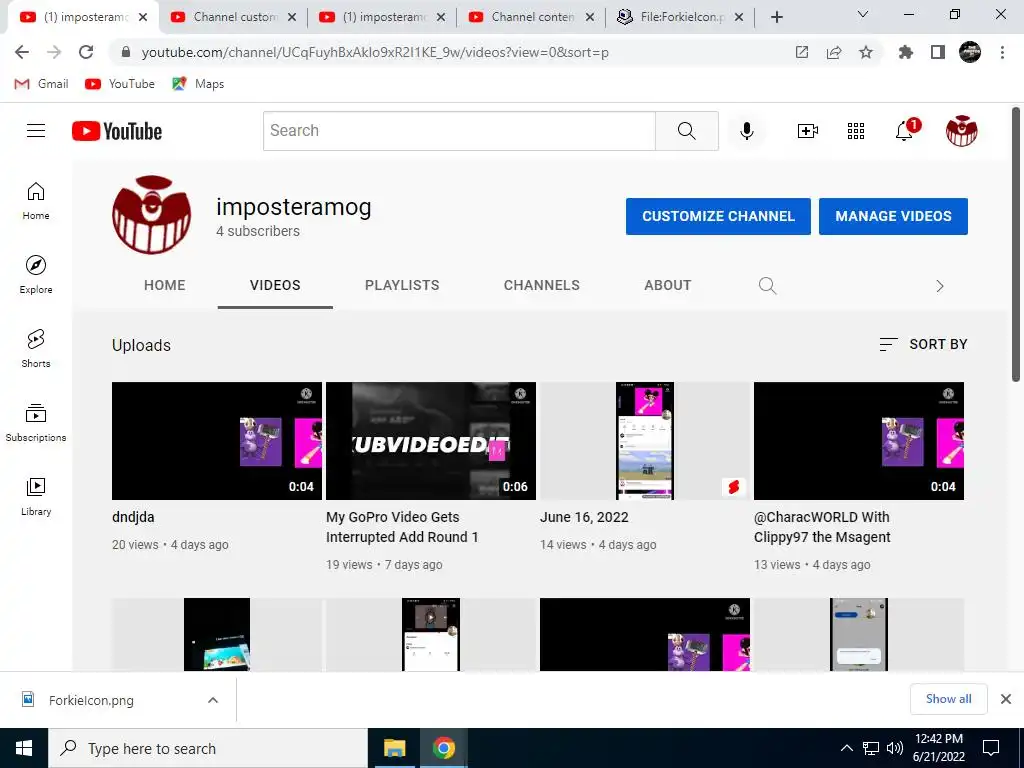Open the dndjda video thumbnail

click(x=217, y=441)
